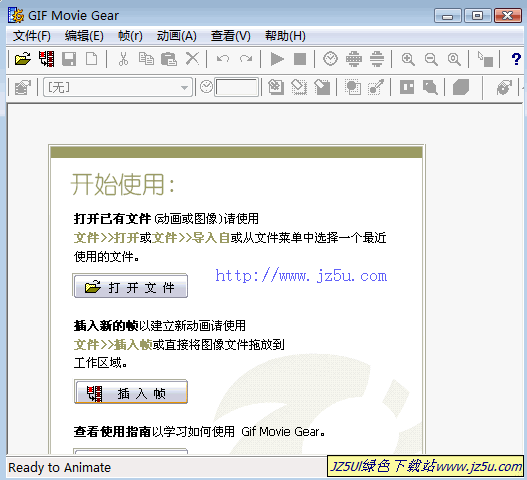
Task: Click the 查看使用指南 bold text
Action: (112, 432)
